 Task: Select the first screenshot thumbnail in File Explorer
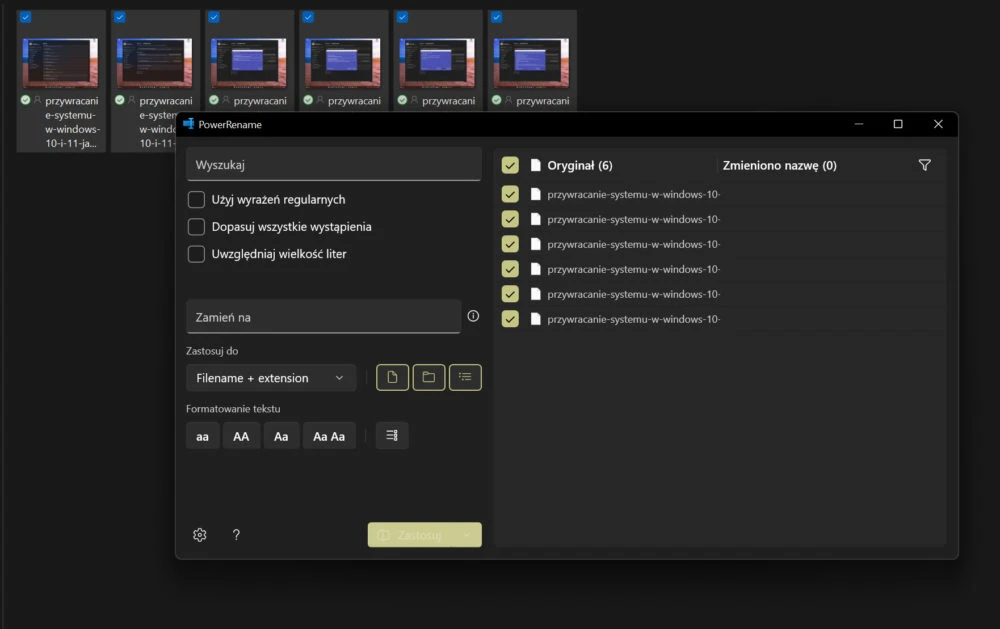tap(61, 63)
